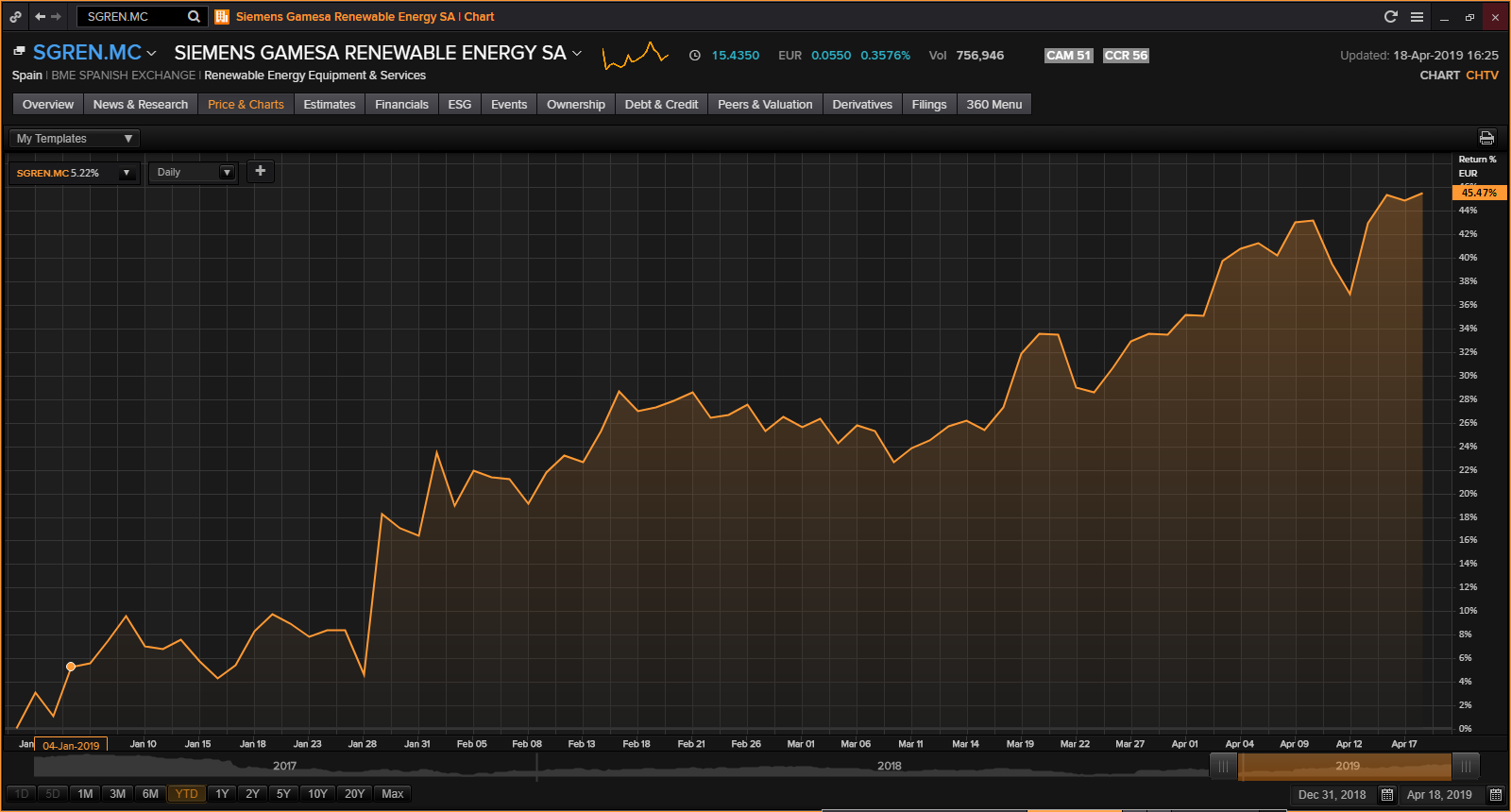The image size is (1511, 812).
Task: Select the 1D time range
Action: tap(23, 794)
